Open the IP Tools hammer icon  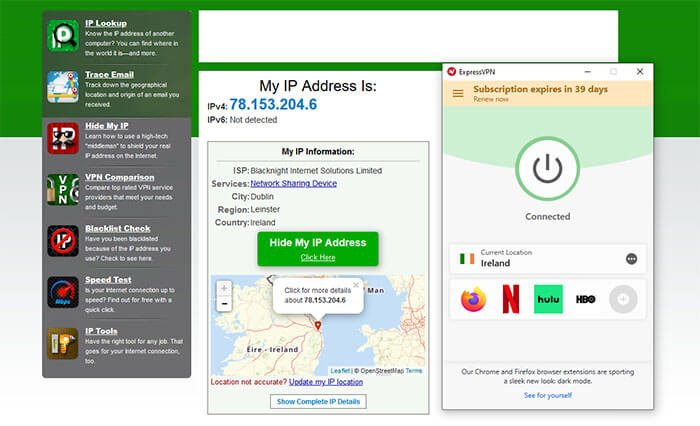pos(63,344)
